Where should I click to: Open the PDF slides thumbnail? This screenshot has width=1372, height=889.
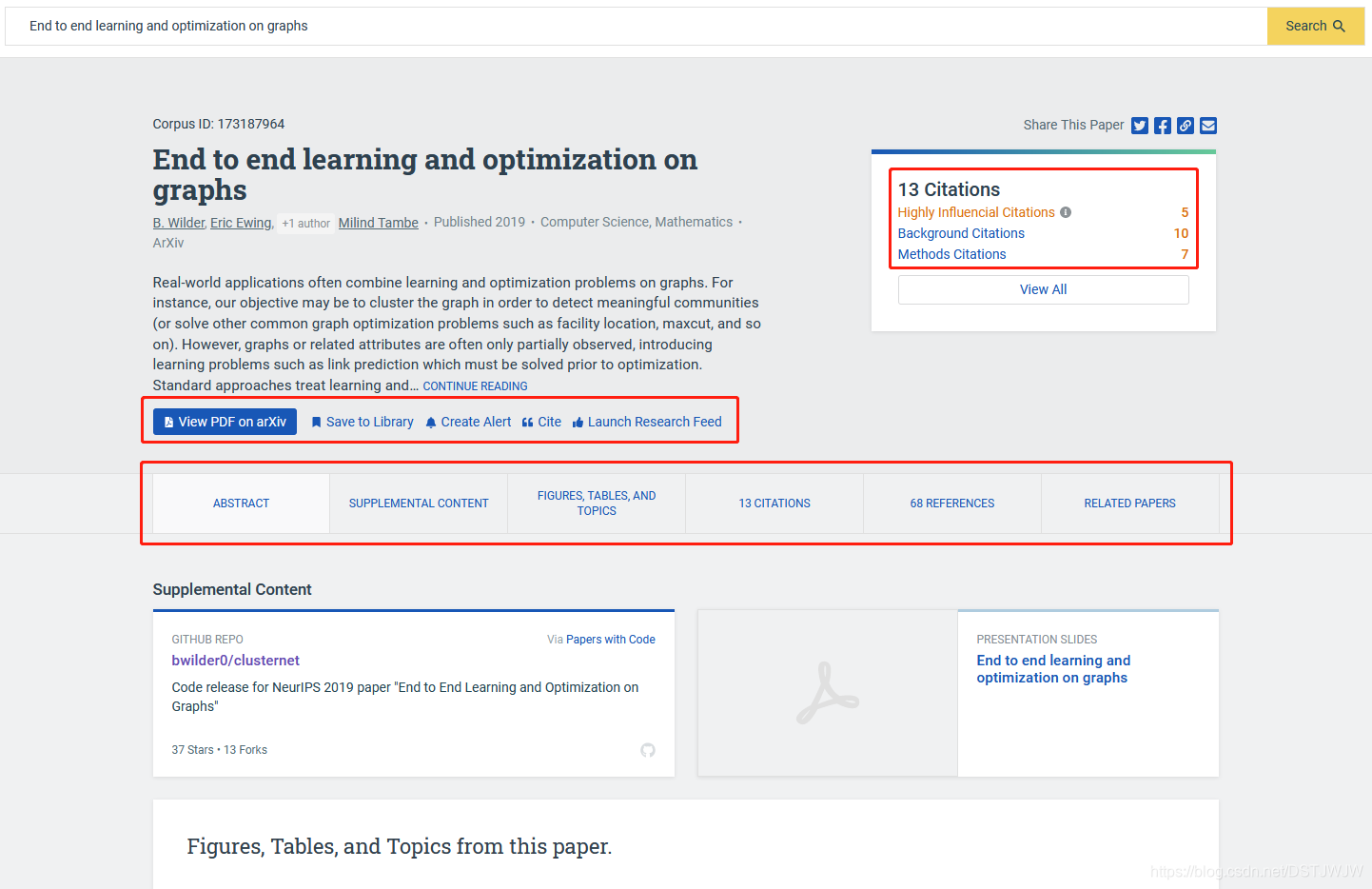click(828, 693)
